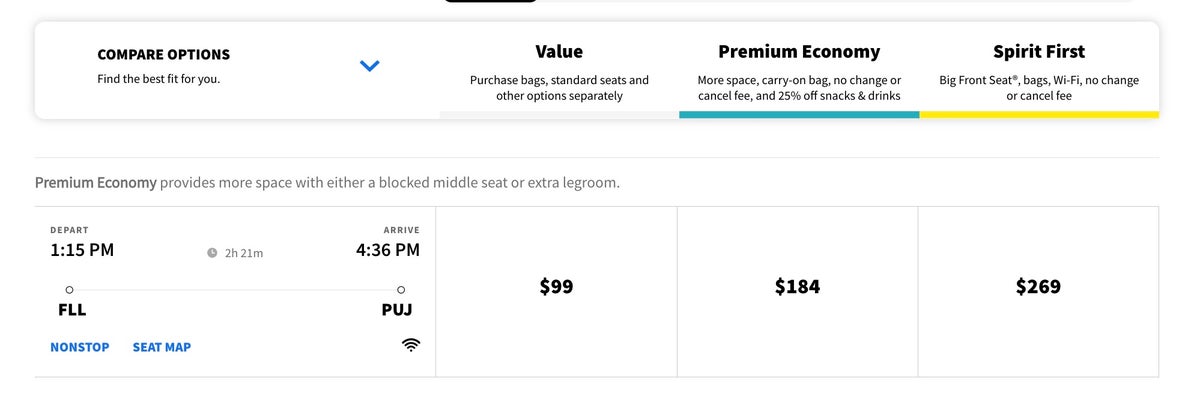Click the Wi-Fi icon on the flight
The image size is (1200, 411).
[x=410, y=346]
